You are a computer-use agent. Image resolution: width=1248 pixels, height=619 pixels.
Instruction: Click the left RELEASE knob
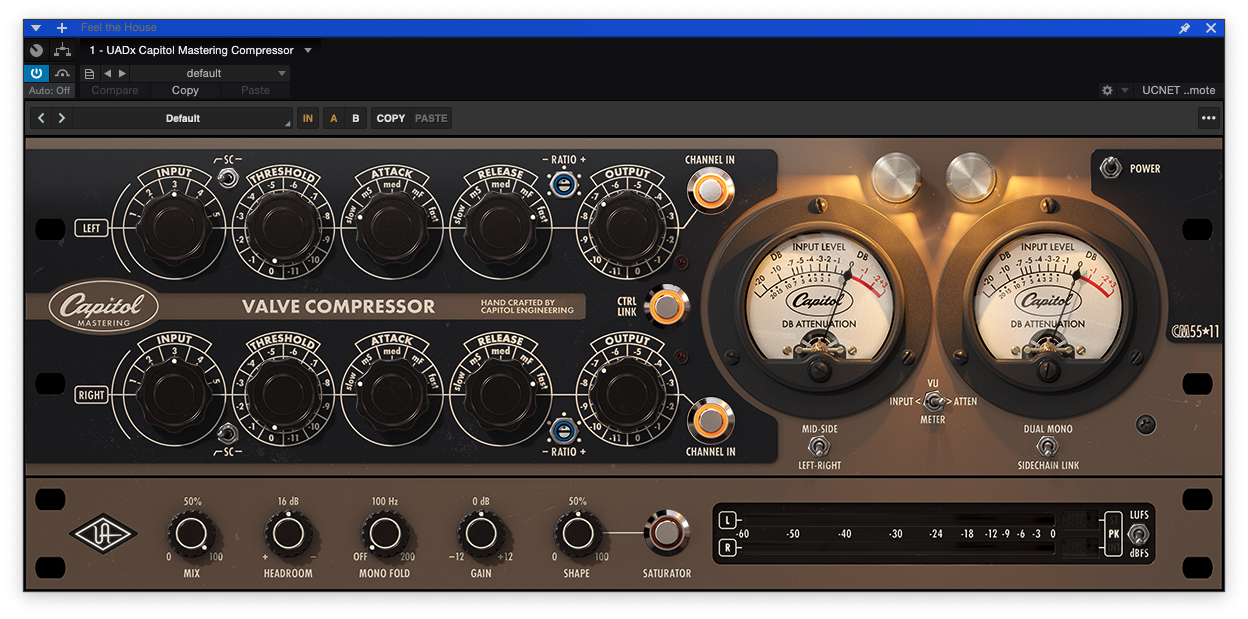pos(500,229)
